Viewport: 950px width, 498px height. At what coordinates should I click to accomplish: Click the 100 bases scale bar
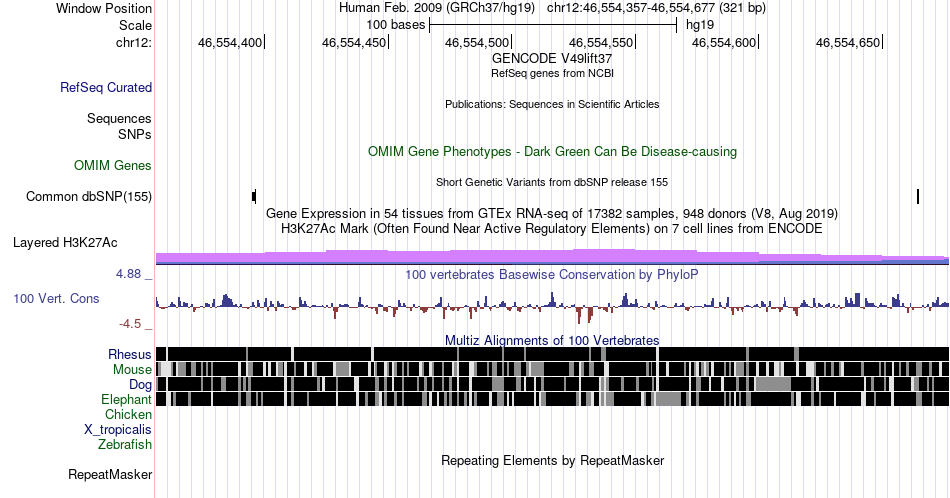tap(553, 25)
